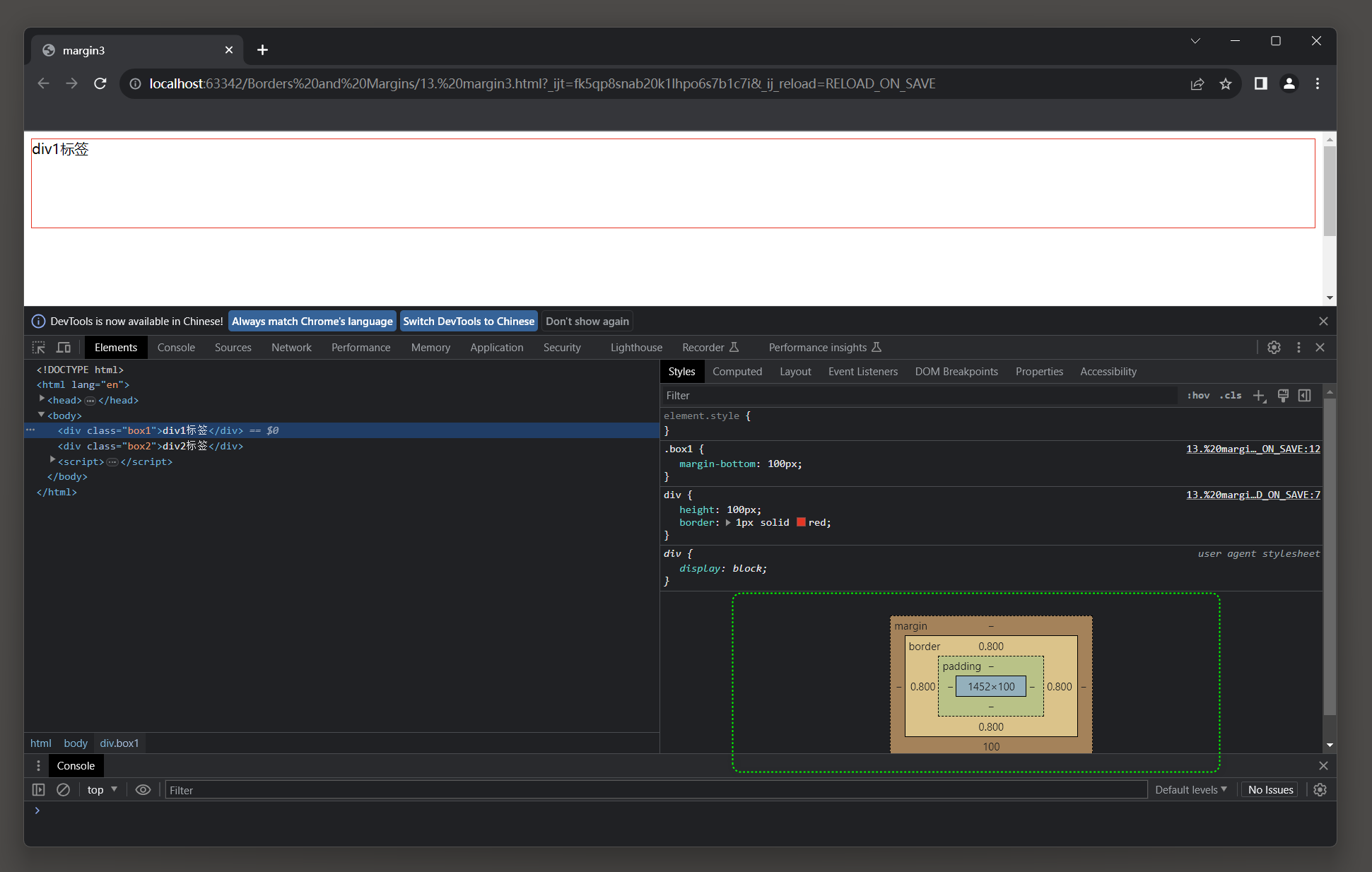The width and height of the screenshot is (1372, 872).
Task: Open console drawer three-dot menu
Action: coord(38,766)
